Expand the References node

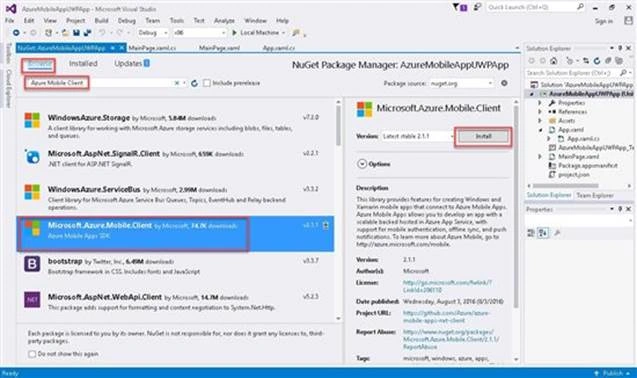540,112
